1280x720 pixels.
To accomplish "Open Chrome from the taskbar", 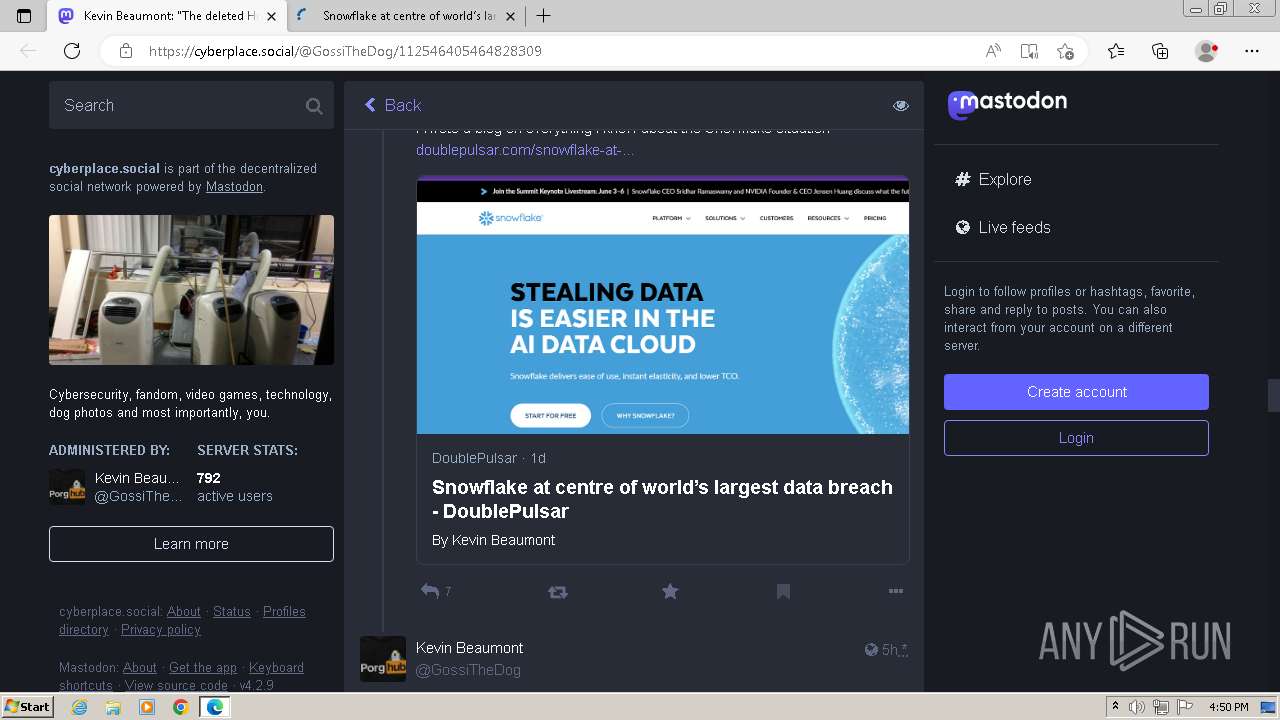I will click(180, 707).
